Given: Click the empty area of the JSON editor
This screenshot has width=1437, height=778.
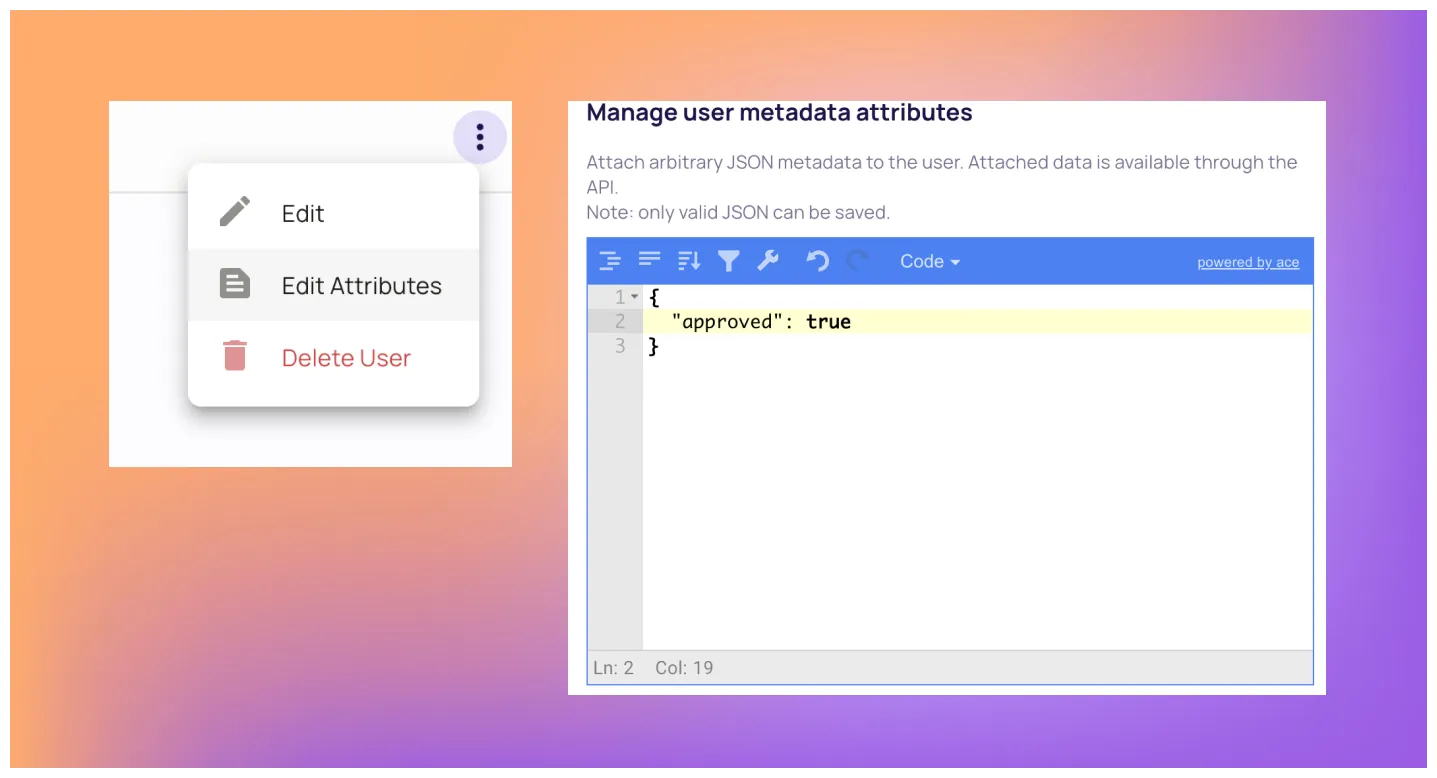Looking at the screenshot, I should click(x=975, y=500).
